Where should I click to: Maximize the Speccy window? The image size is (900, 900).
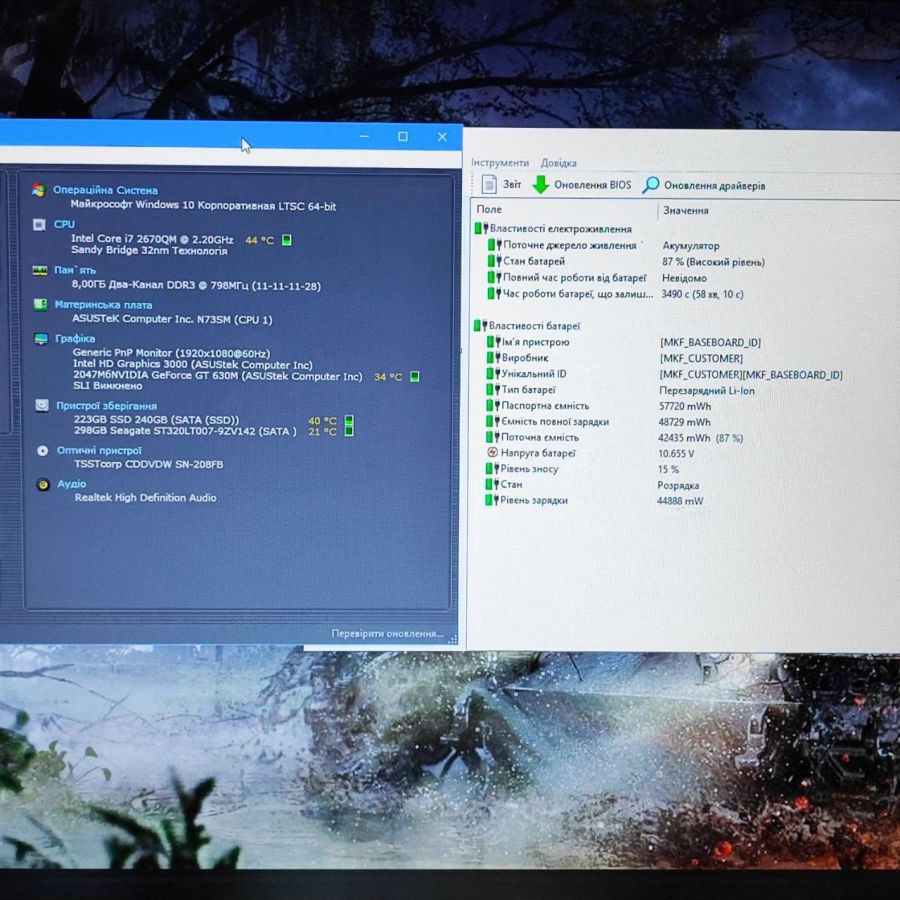tap(403, 137)
